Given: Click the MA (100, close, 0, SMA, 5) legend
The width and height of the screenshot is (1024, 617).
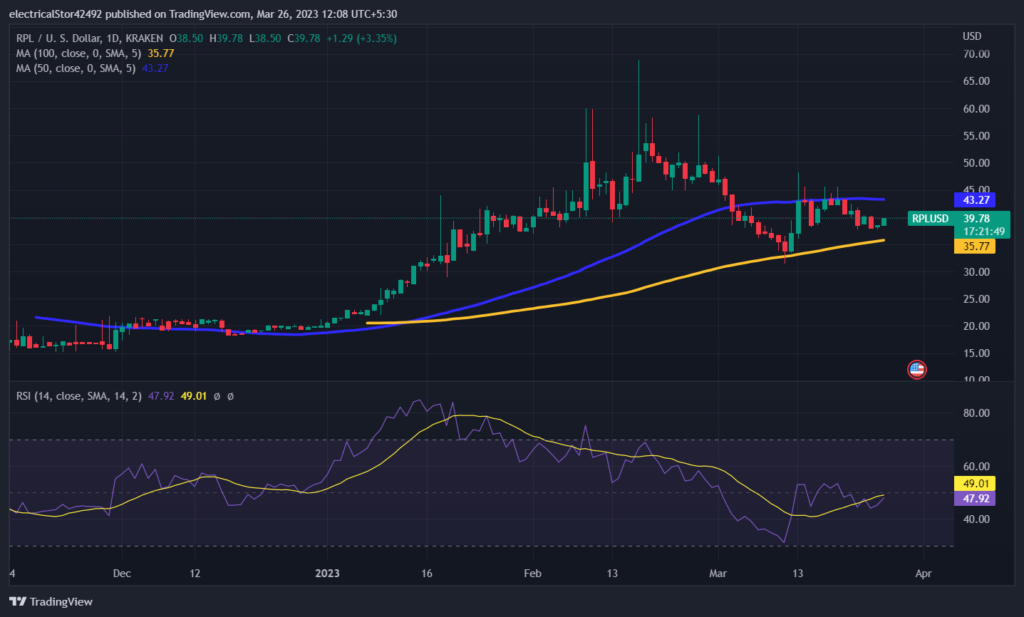Looking at the screenshot, I should (78, 54).
